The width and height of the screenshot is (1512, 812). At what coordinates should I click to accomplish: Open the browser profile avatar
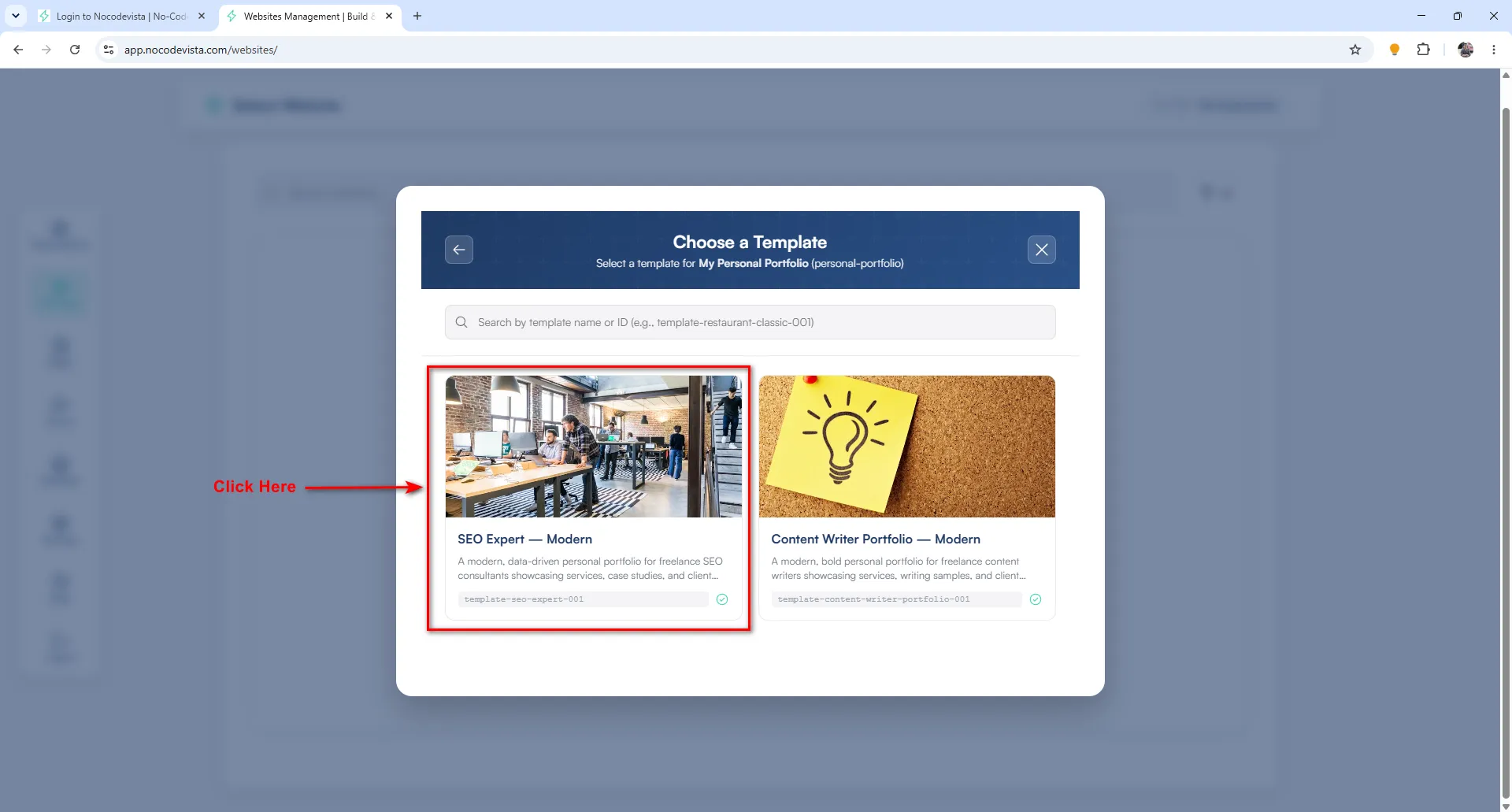coord(1466,50)
